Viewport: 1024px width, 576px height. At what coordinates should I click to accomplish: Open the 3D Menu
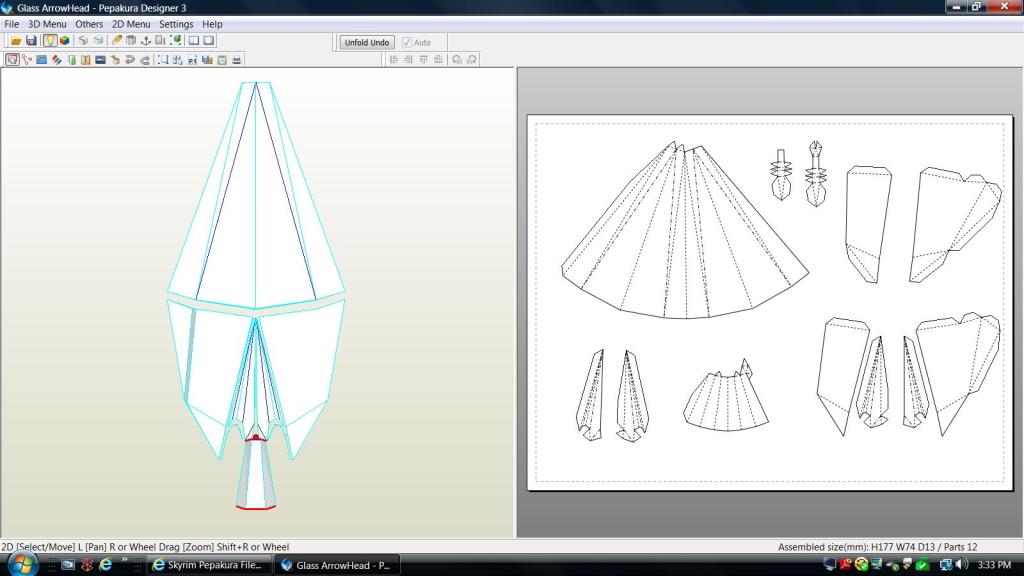[47, 24]
